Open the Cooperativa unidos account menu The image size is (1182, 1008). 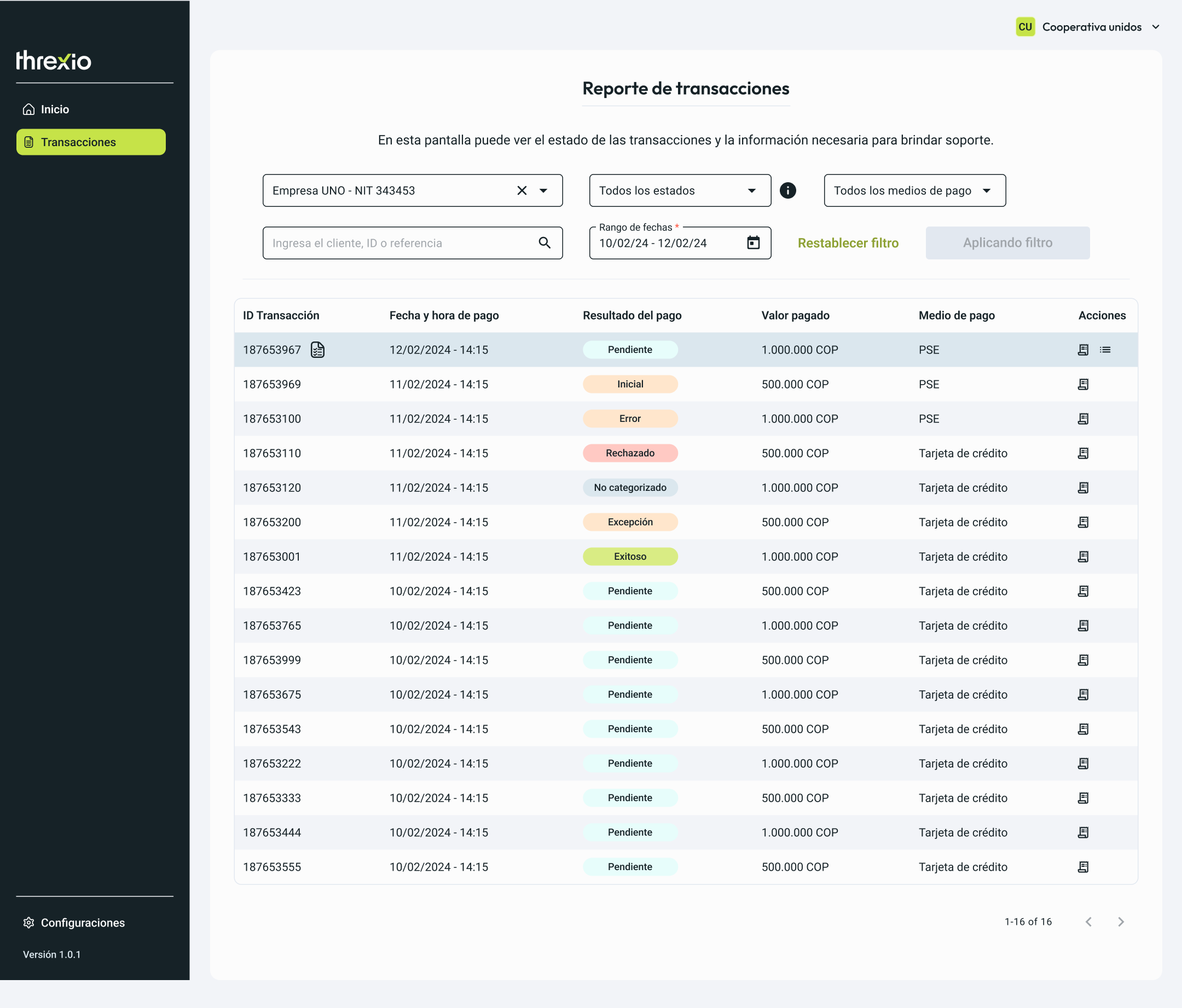1088,27
